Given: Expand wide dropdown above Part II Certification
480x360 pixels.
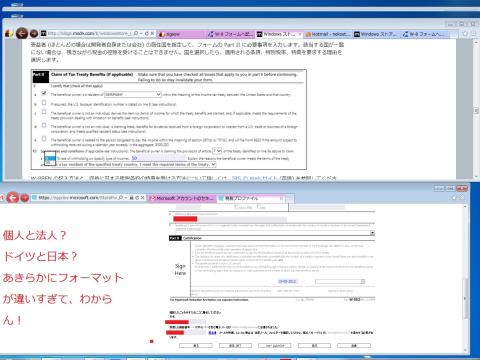Looking at the screenshot, I should (373, 233).
